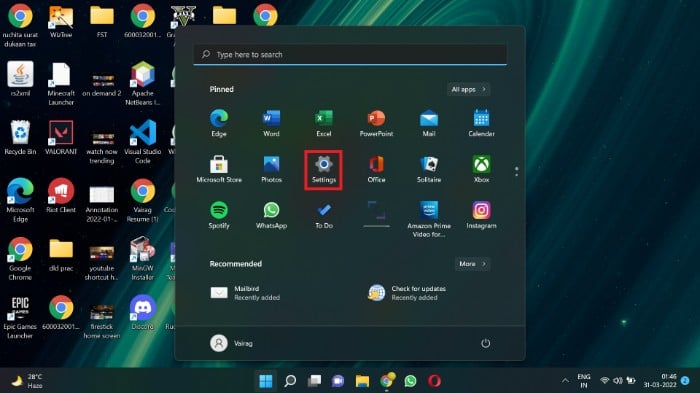The height and width of the screenshot is (393, 700).
Task: Select Apache NetBeans desktop icon
Action: (143, 84)
